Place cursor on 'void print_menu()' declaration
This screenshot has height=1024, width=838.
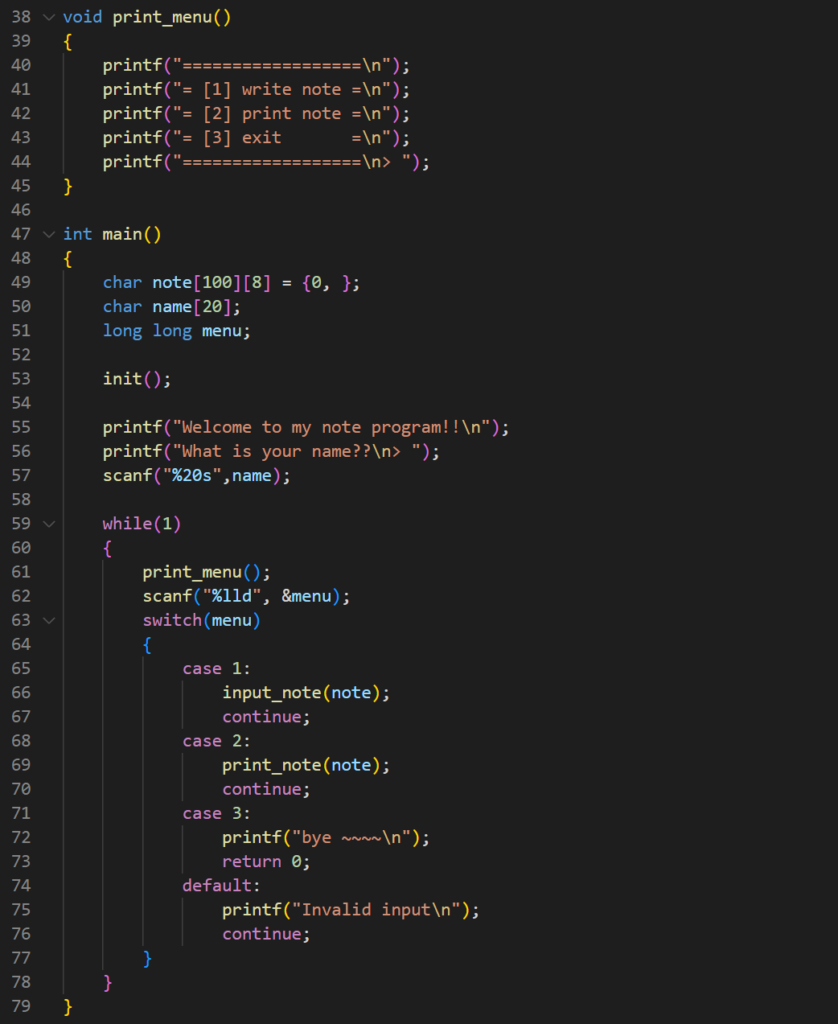(x=147, y=17)
